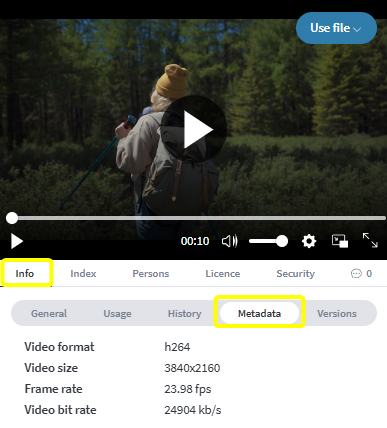
Task: Switch to the Usage sub-tab
Action: tap(117, 314)
